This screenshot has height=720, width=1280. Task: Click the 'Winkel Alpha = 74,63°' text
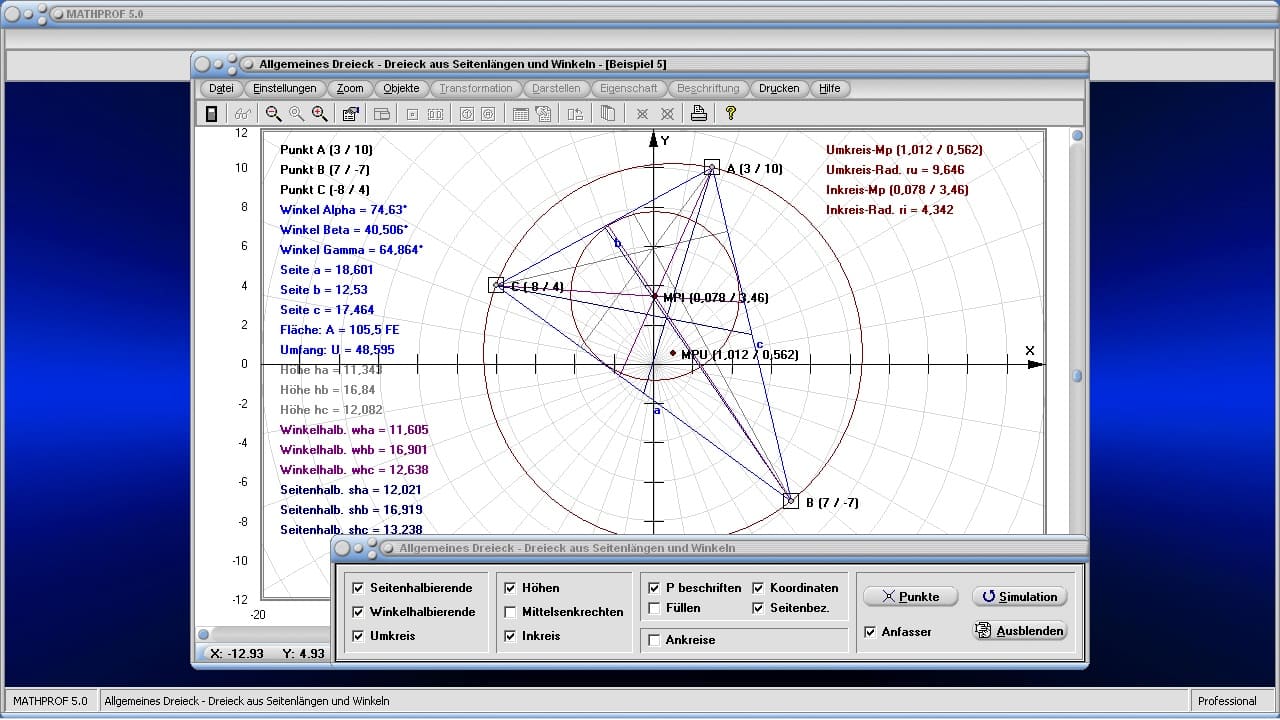344,210
